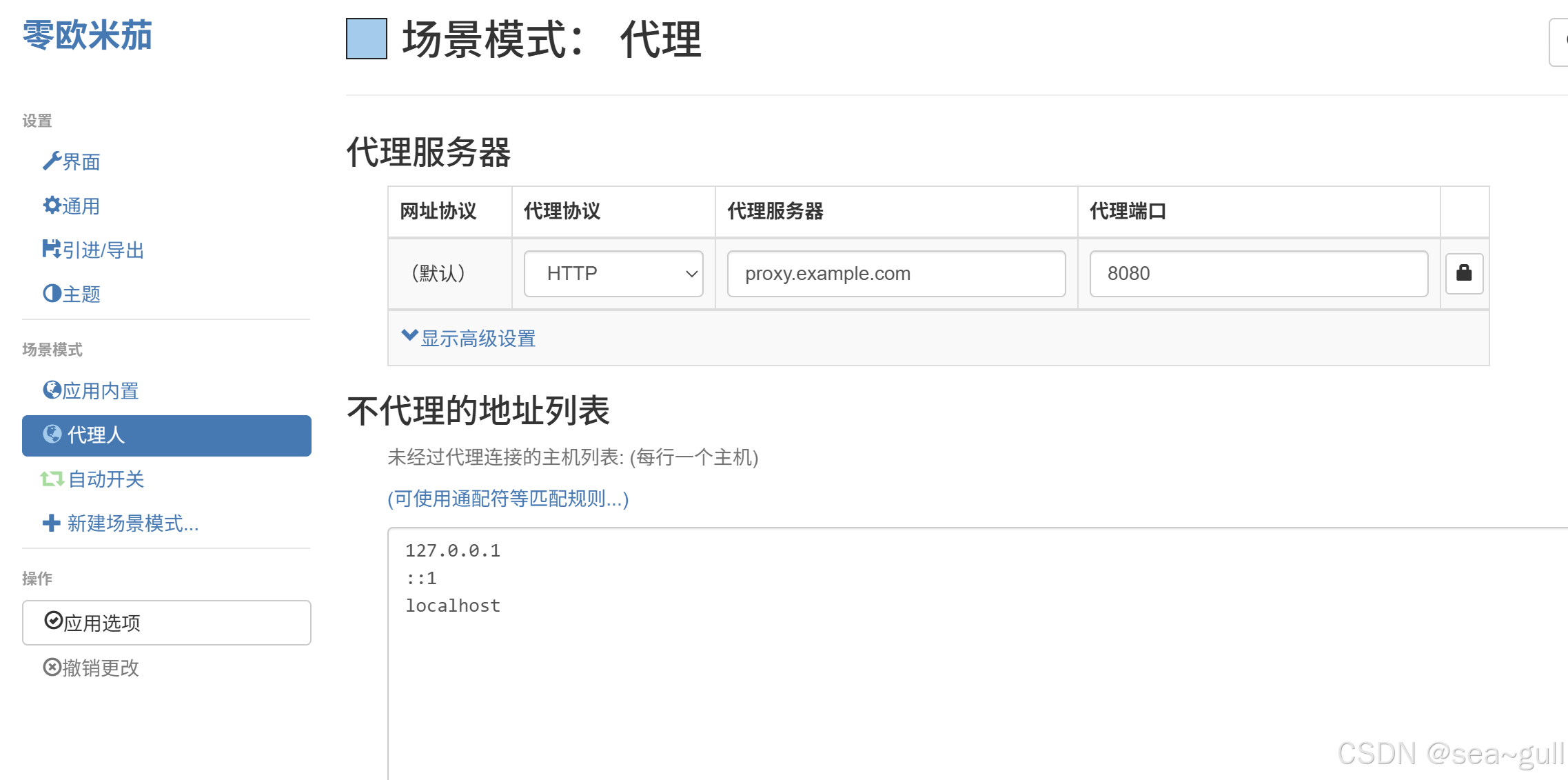The height and width of the screenshot is (780, 1568).
Task: Click the globe icon beside 应用内置
Action: [x=52, y=390]
